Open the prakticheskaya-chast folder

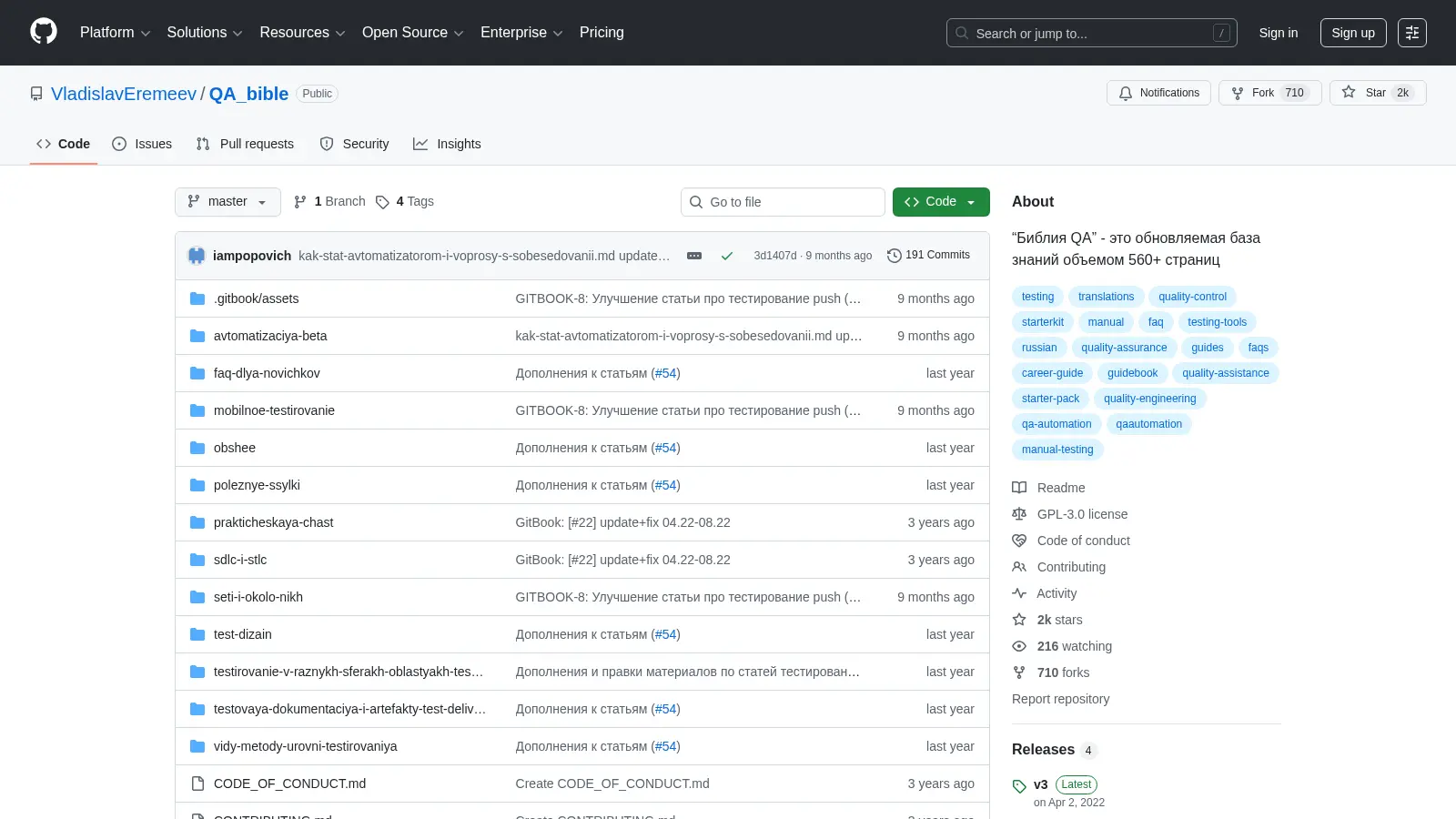273,522
